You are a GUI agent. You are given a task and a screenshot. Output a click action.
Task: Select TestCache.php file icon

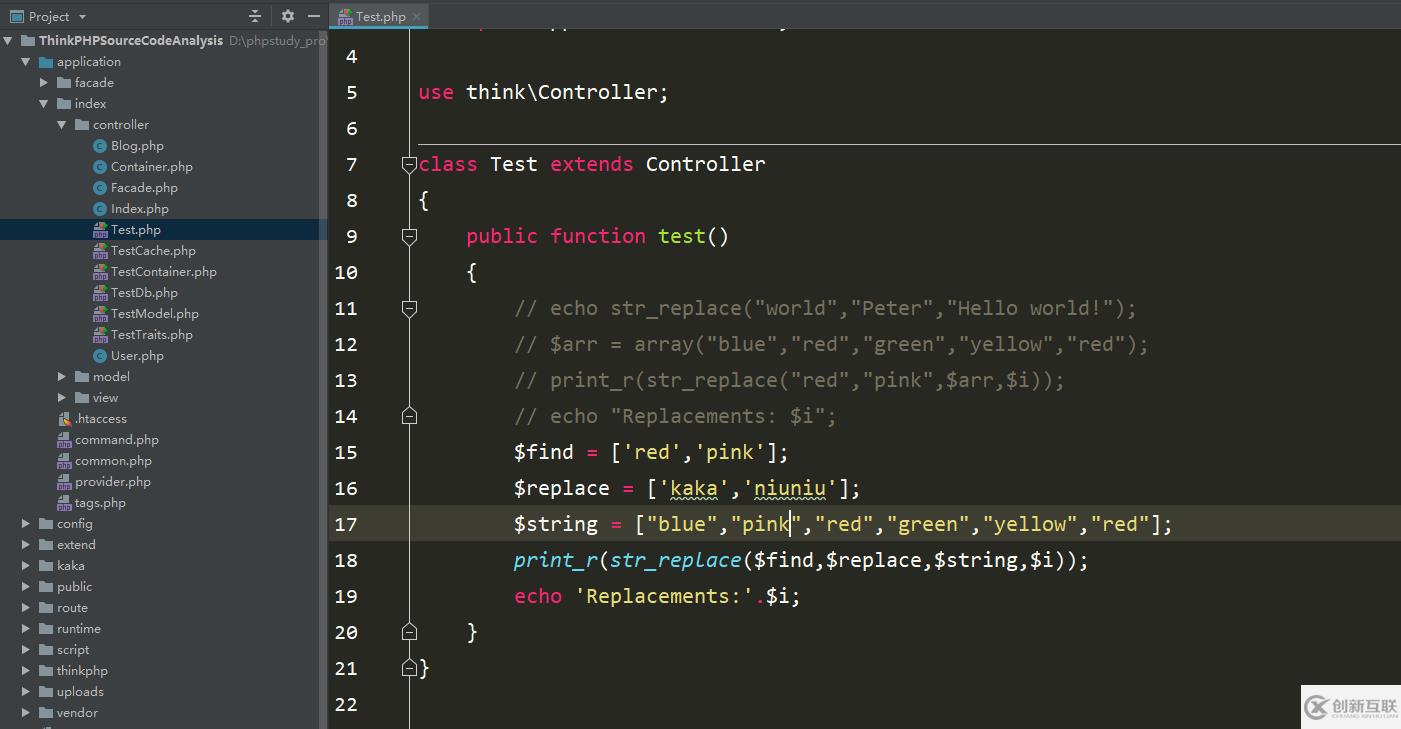tap(100, 251)
